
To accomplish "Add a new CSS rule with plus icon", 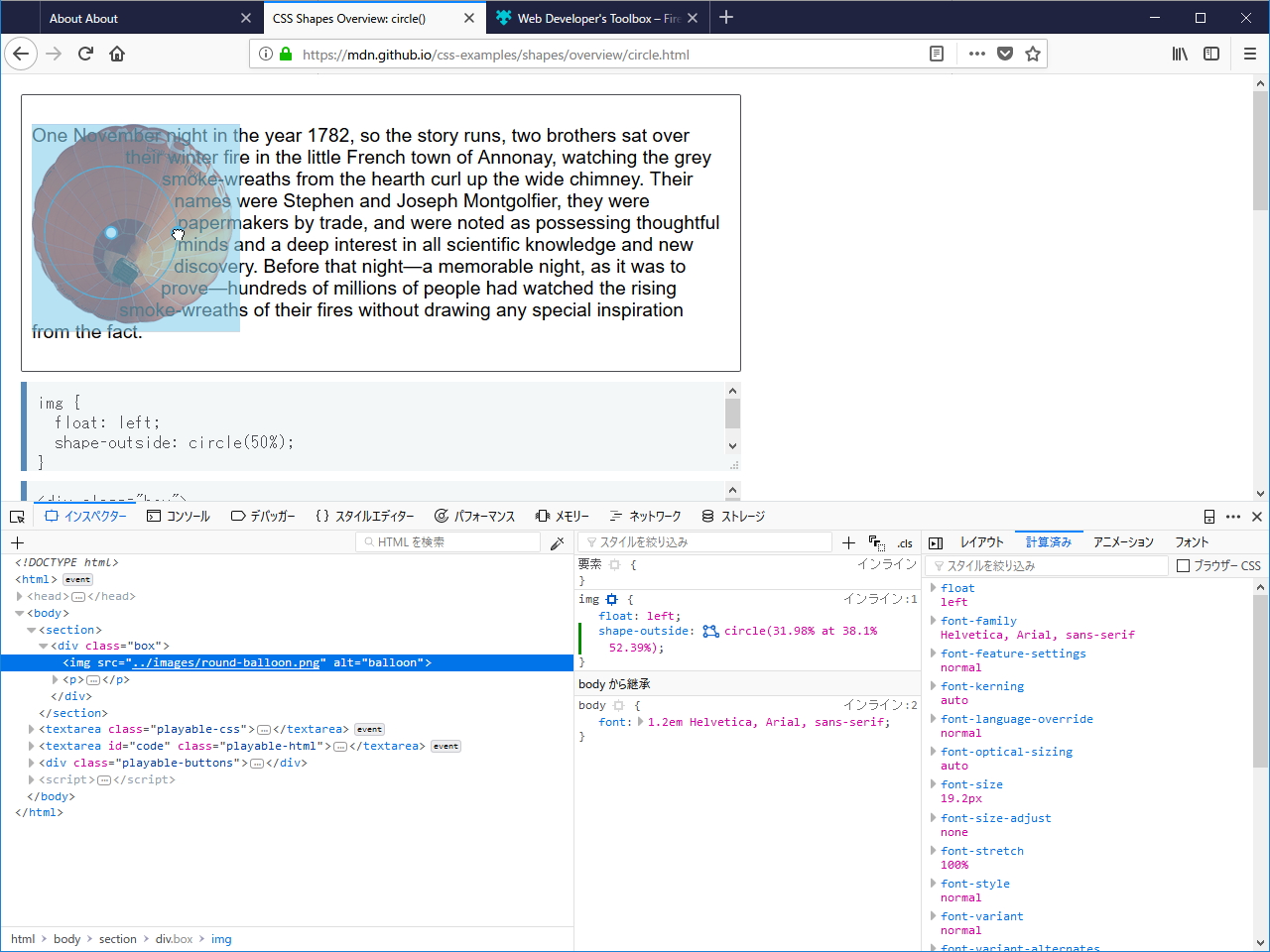I will pos(848,542).
